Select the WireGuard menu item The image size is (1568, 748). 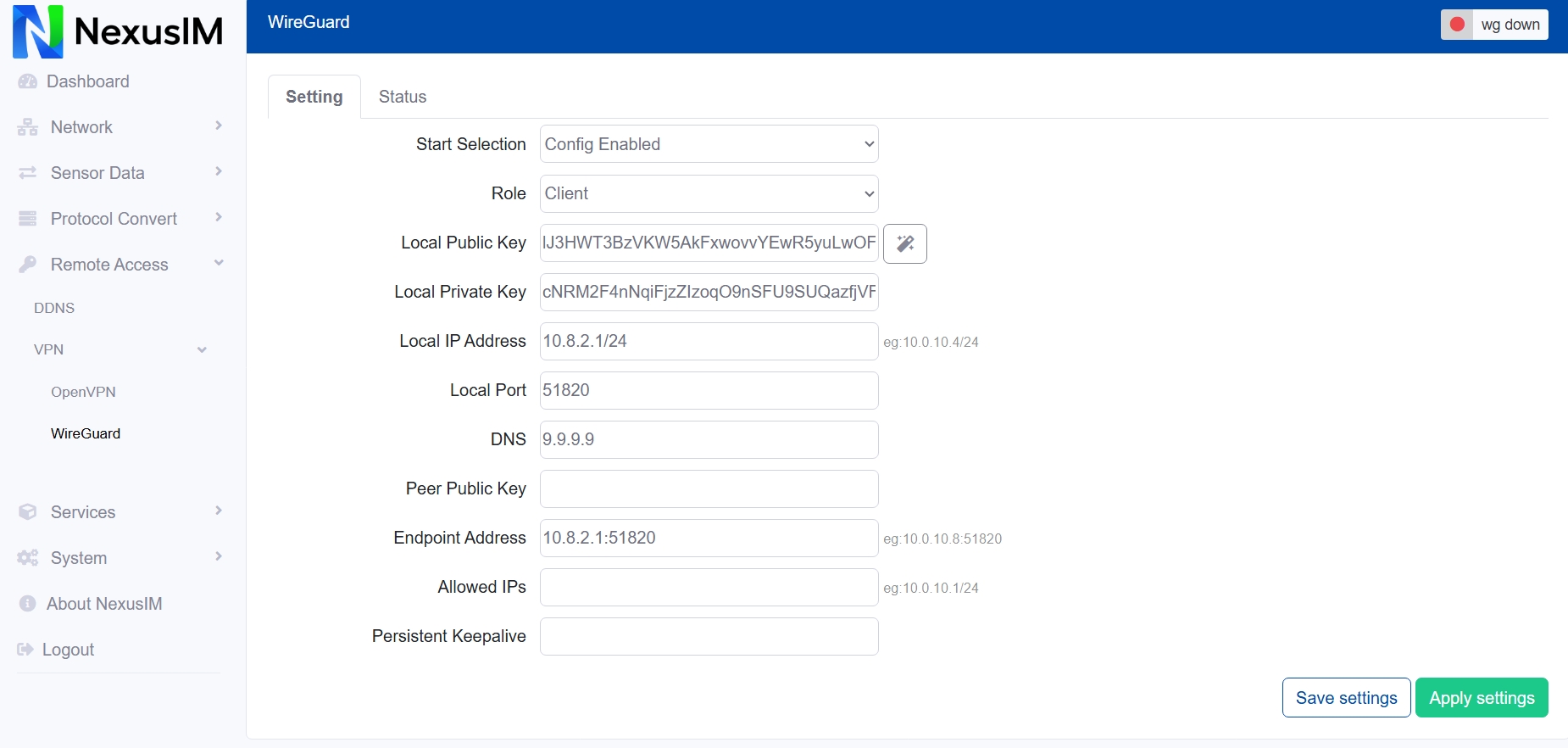click(86, 433)
